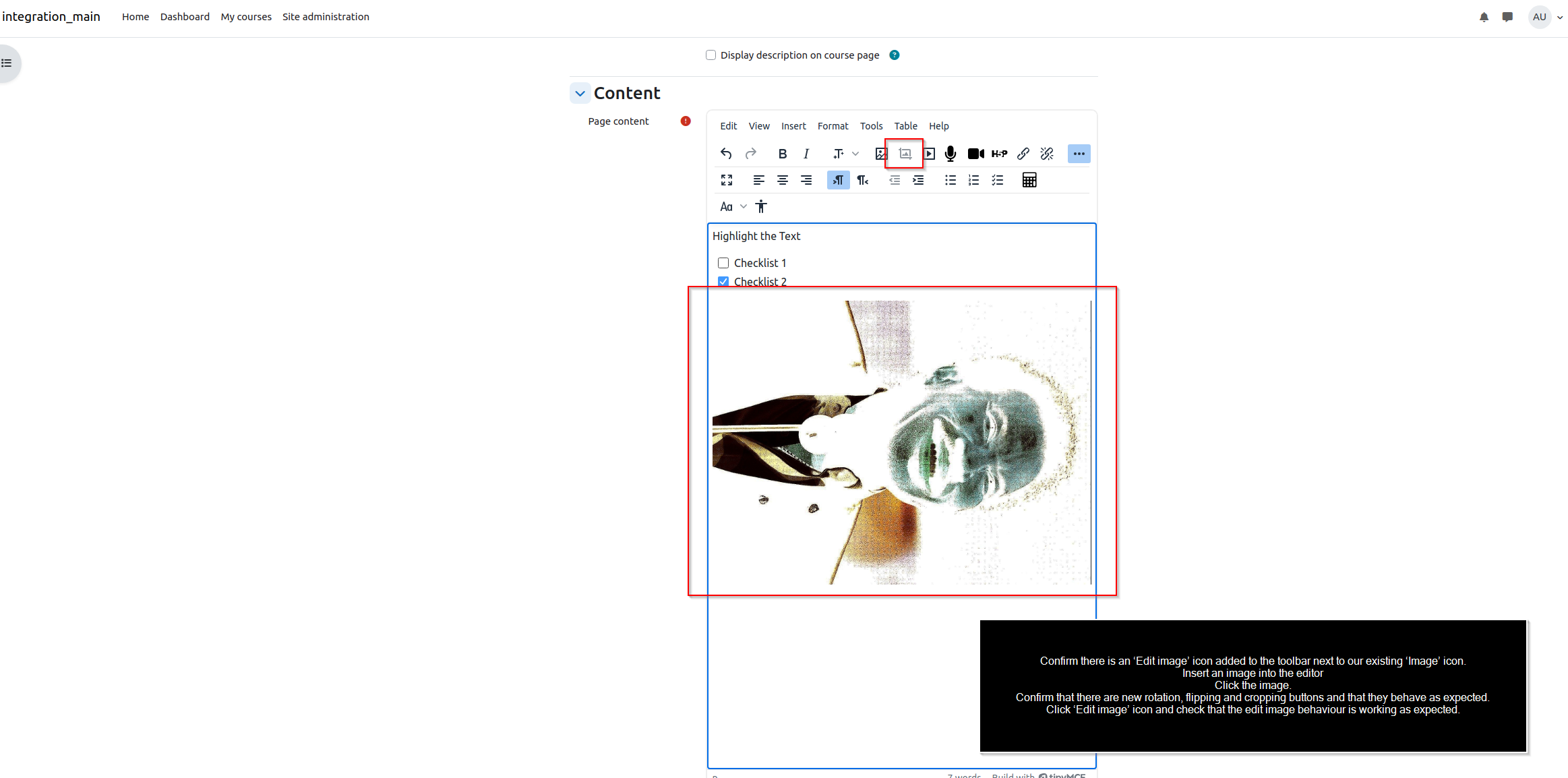Open notifications bell
The width and height of the screenshot is (1568, 778).
click(1484, 18)
